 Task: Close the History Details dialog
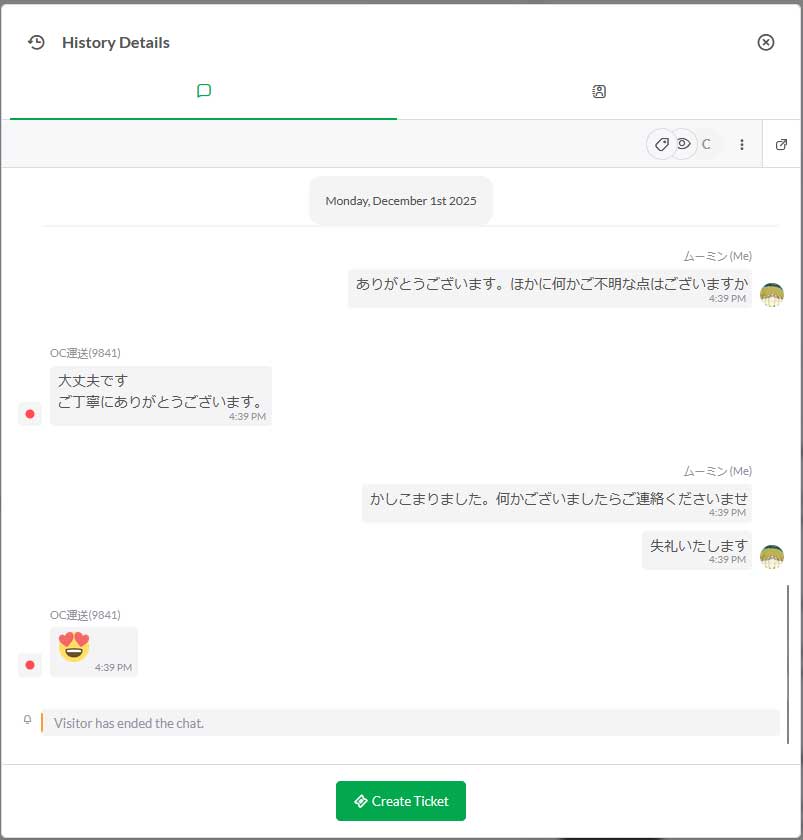click(x=765, y=42)
